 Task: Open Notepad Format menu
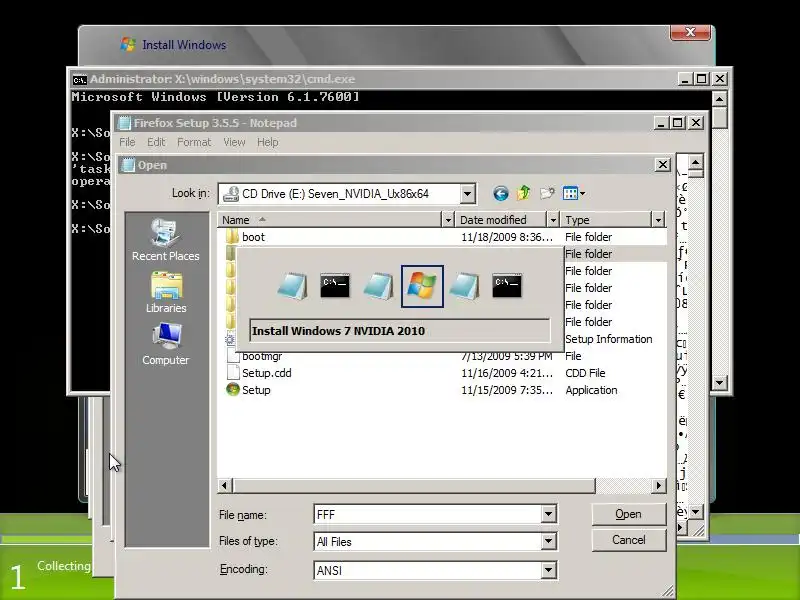(194, 142)
